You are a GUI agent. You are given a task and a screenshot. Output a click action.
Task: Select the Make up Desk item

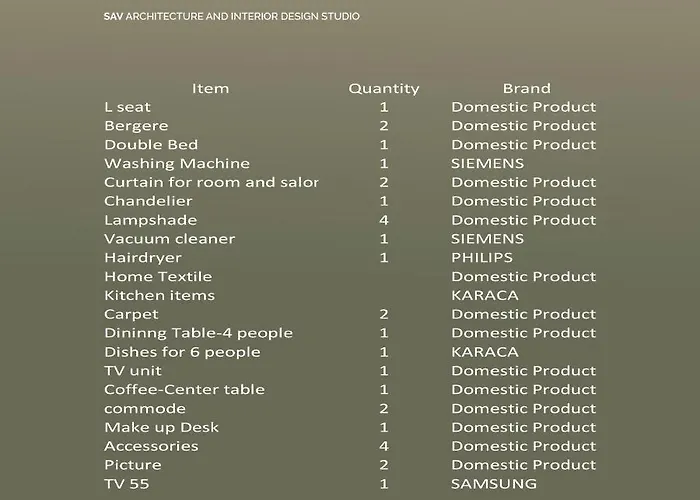(161, 428)
